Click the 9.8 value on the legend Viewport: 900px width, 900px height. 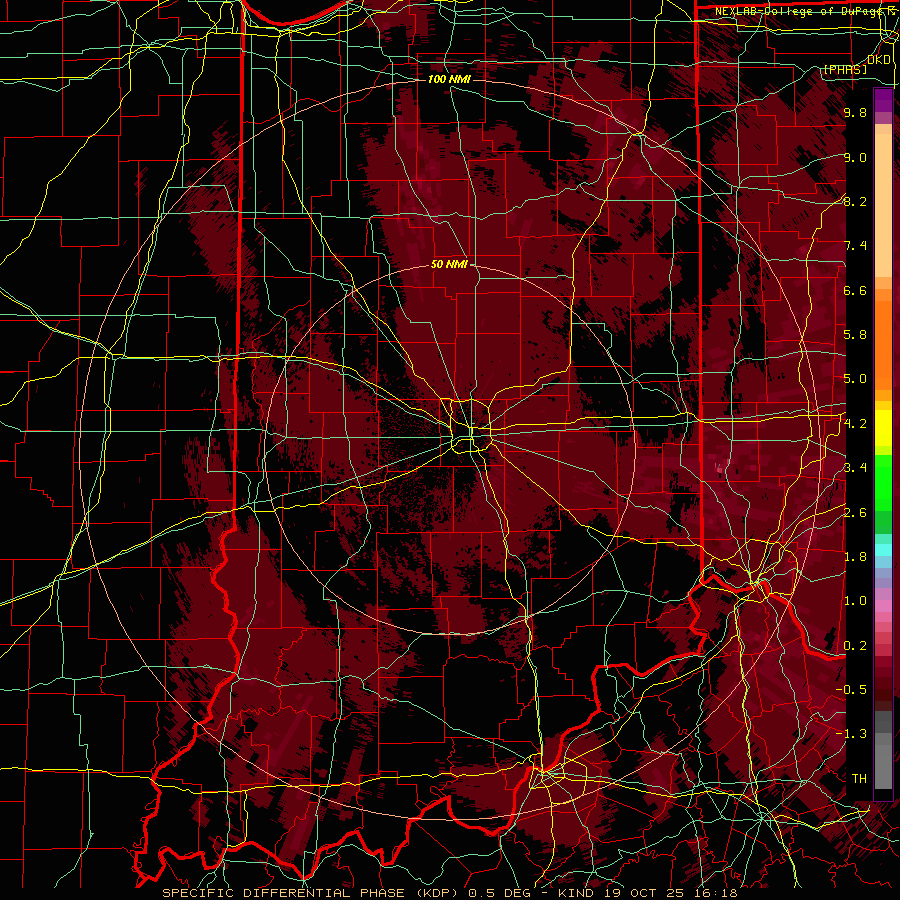(x=855, y=112)
